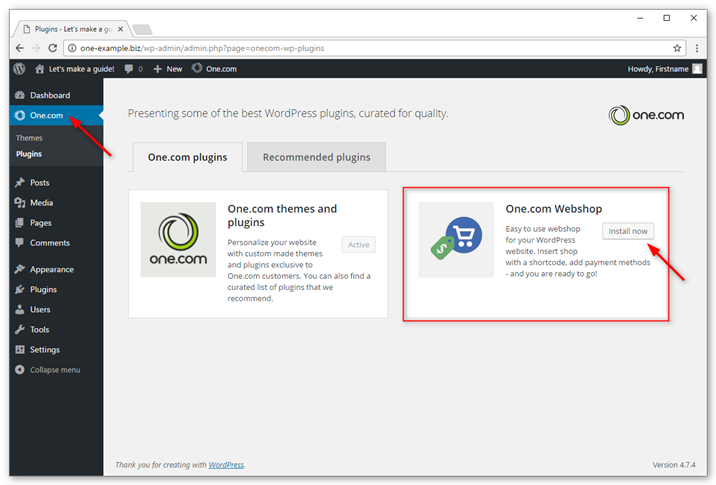Click Install now for One.com Webshop
This screenshot has width=716, height=485.
pos(628,231)
